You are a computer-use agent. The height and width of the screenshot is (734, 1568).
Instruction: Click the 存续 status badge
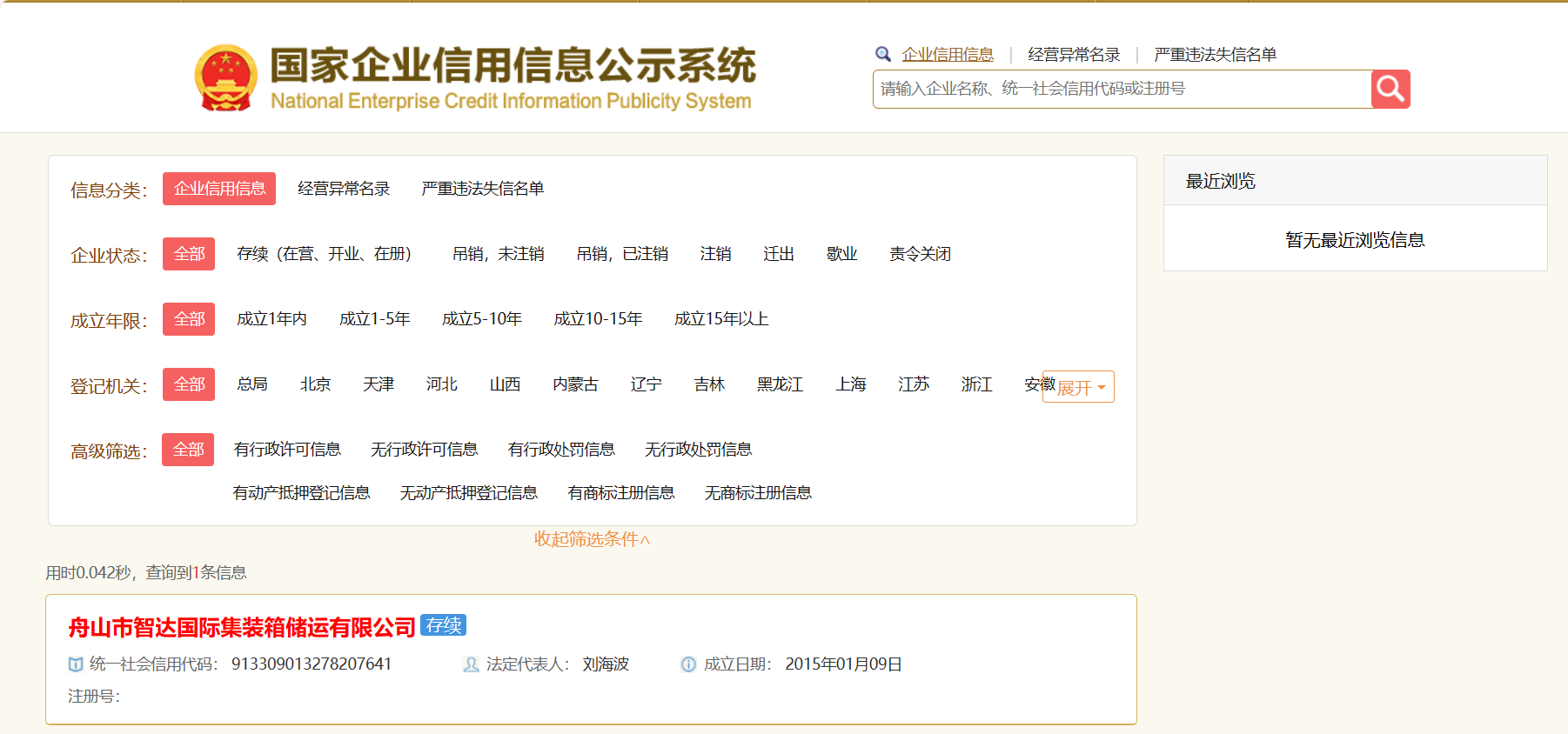444,625
